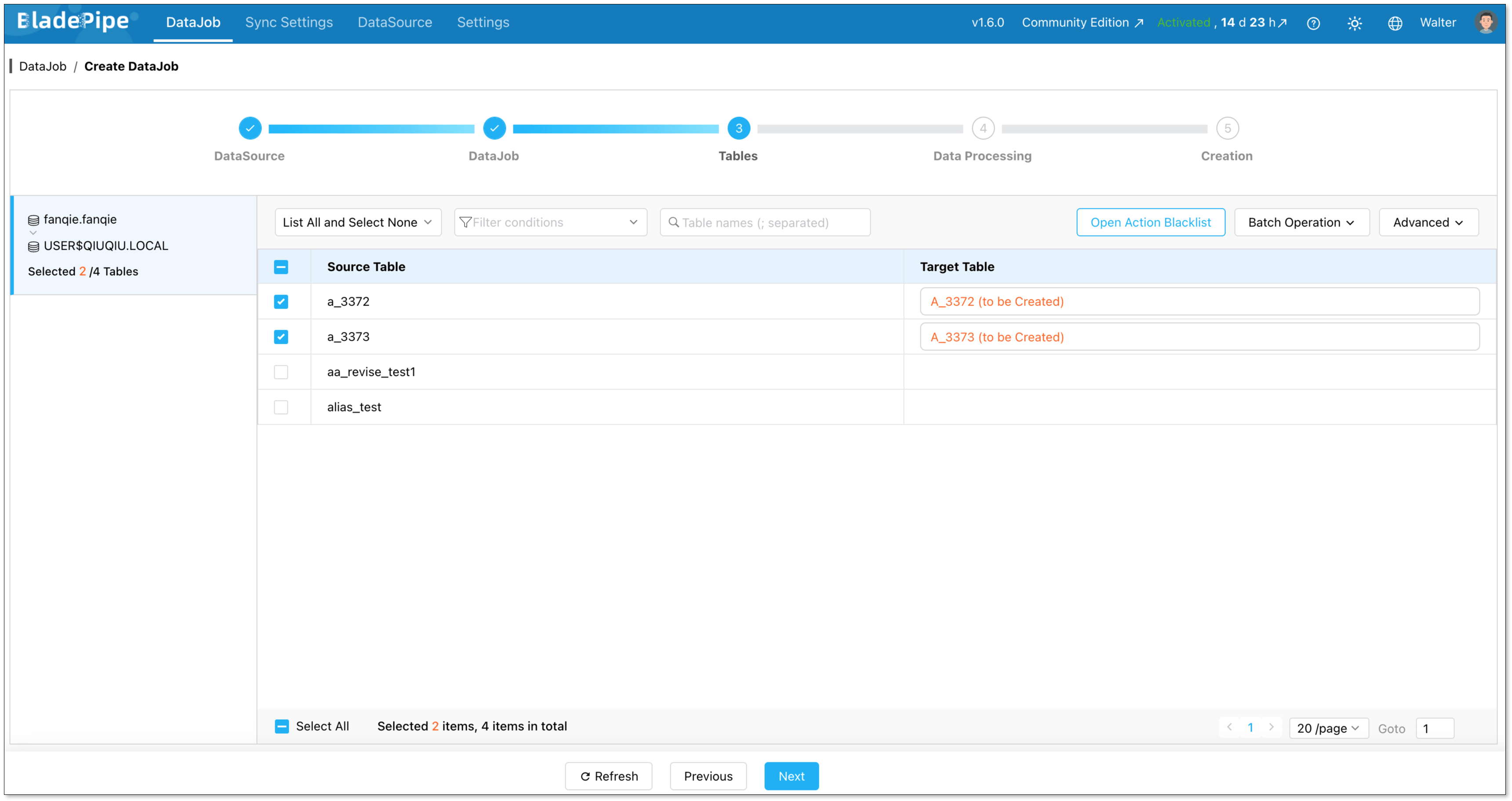Check the aa_revise_test1 table checkbox

pyautogui.click(x=281, y=372)
